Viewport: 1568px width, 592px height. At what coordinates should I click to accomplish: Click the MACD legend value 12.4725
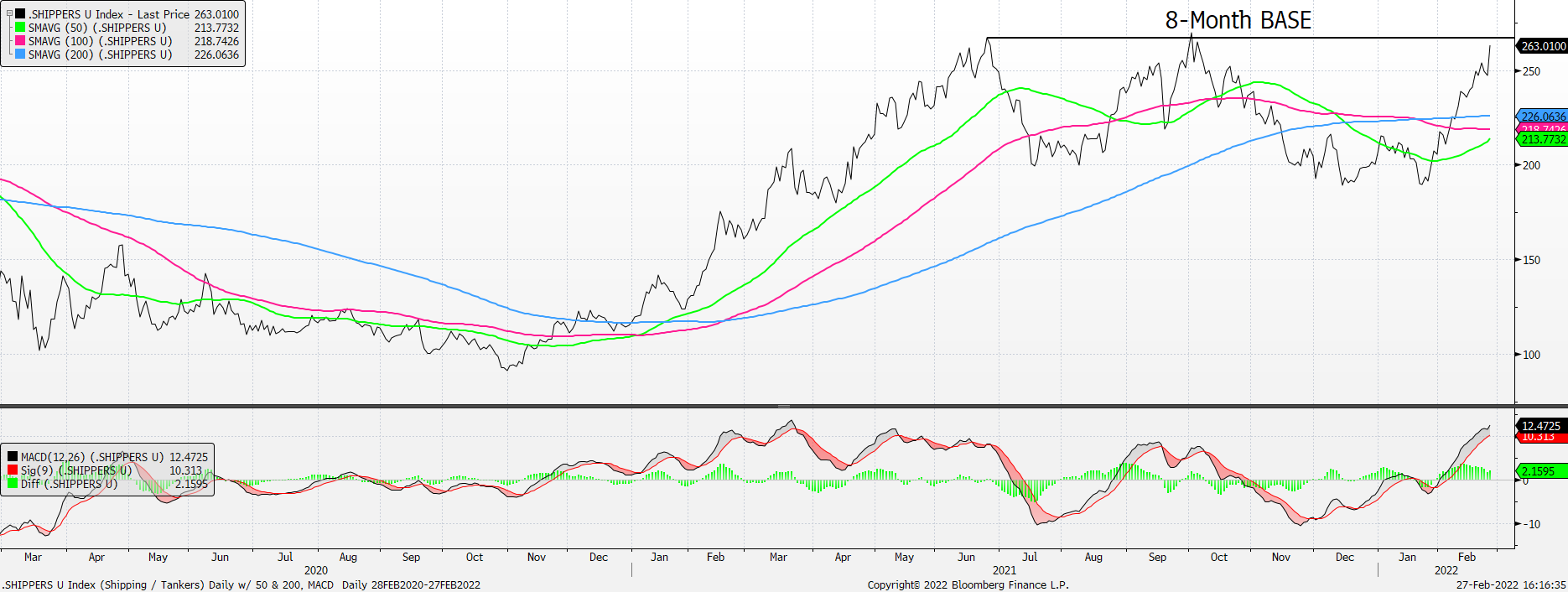click(x=189, y=457)
